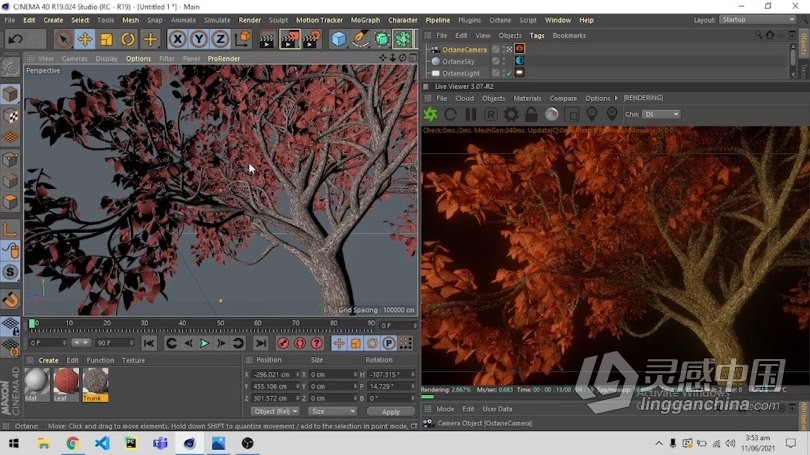
Task: Click the Cube primitive icon
Action: (x=338, y=39)
